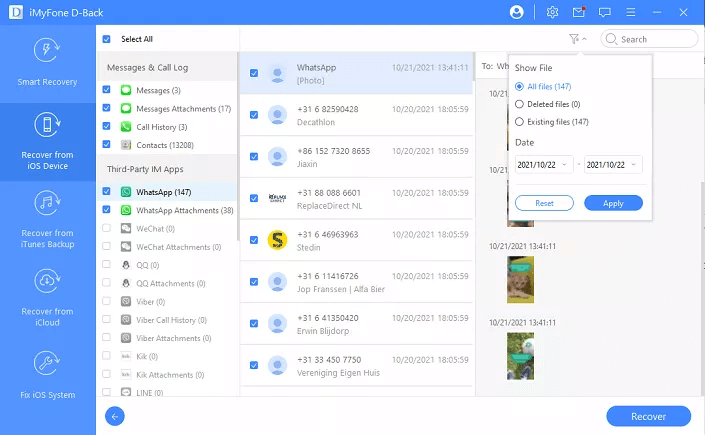Open the Jop Franssen | Alfa Bier chat
Screen dimensions: 705x435
pyautogui.click(x=356, y=282)
